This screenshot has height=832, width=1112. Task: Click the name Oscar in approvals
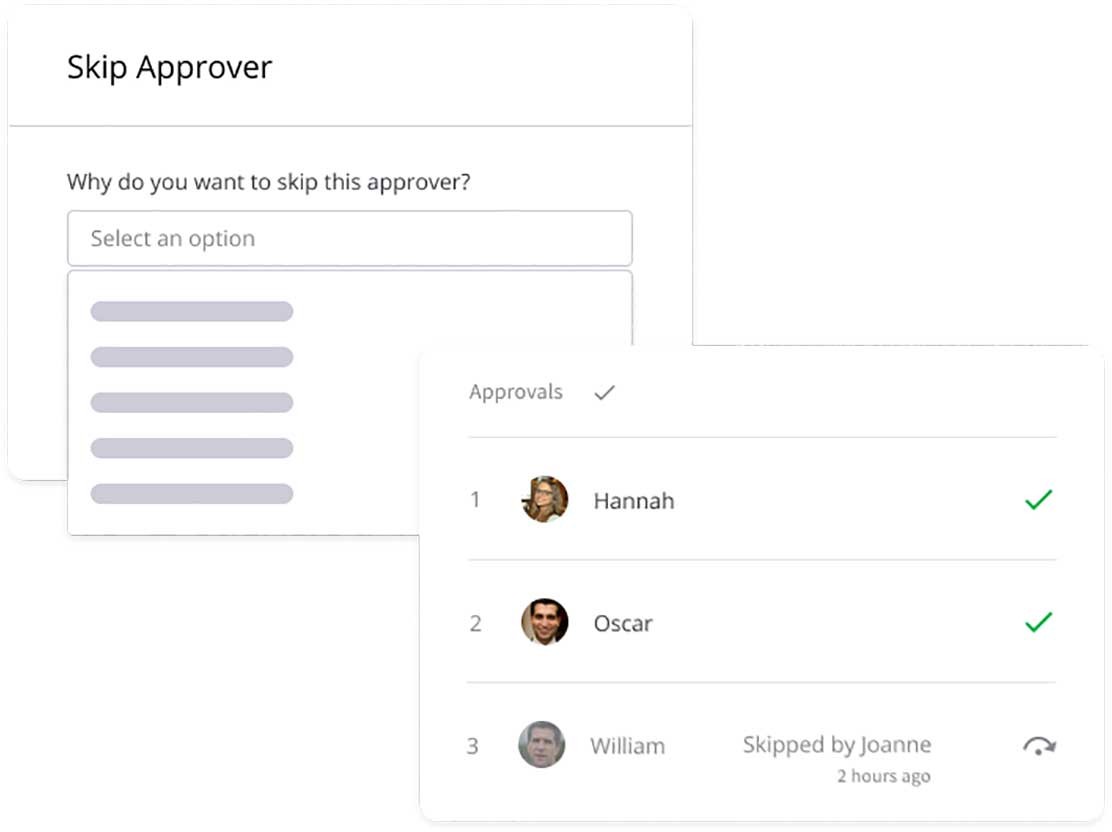[623, 623]
